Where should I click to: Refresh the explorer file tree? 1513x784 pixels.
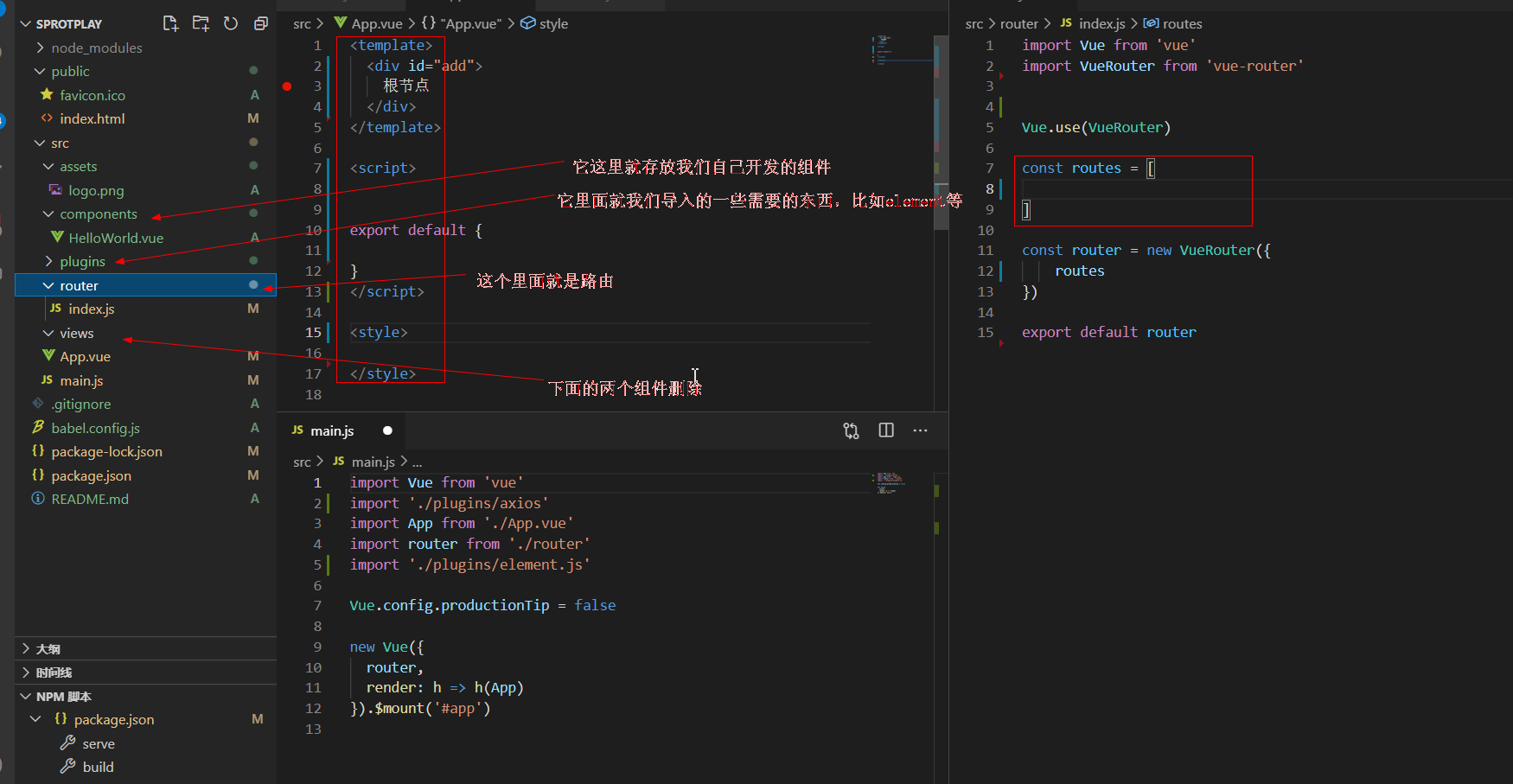click(231, 23)
